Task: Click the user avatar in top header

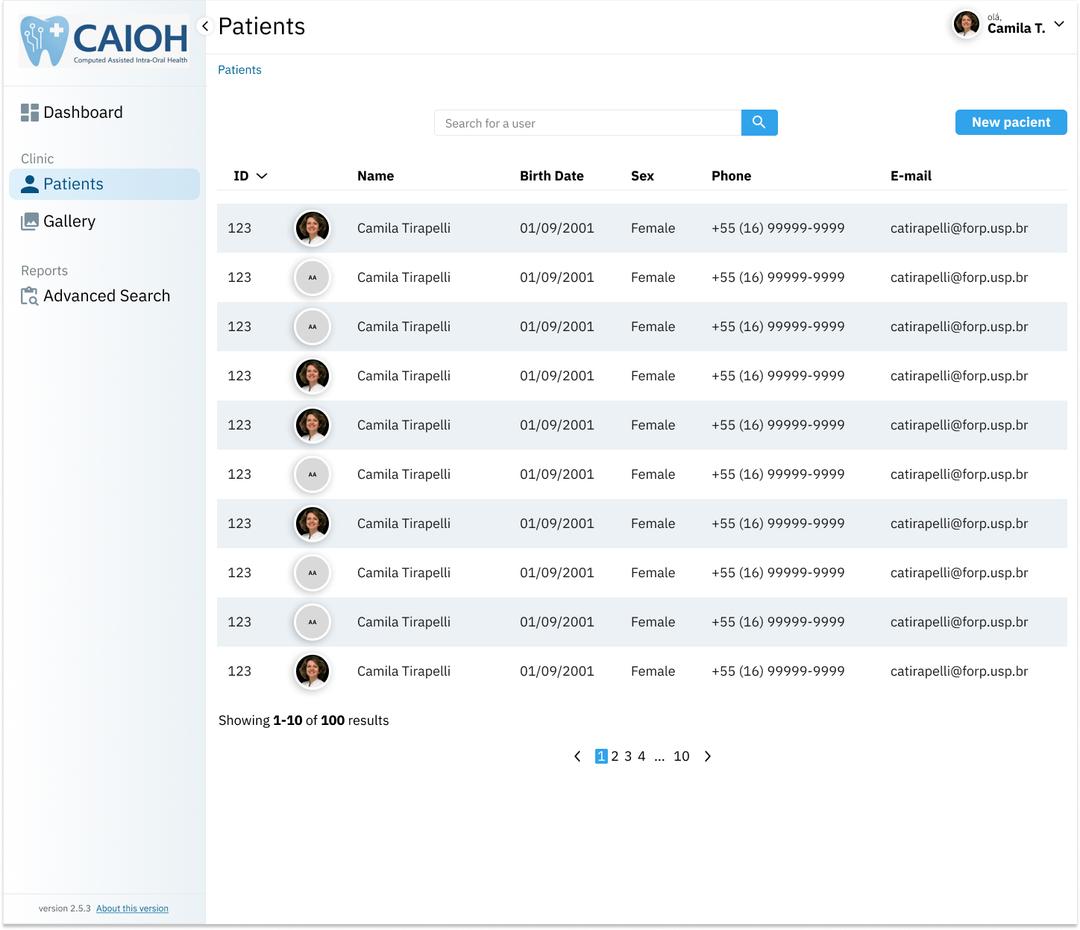Action: pos(966,24)
